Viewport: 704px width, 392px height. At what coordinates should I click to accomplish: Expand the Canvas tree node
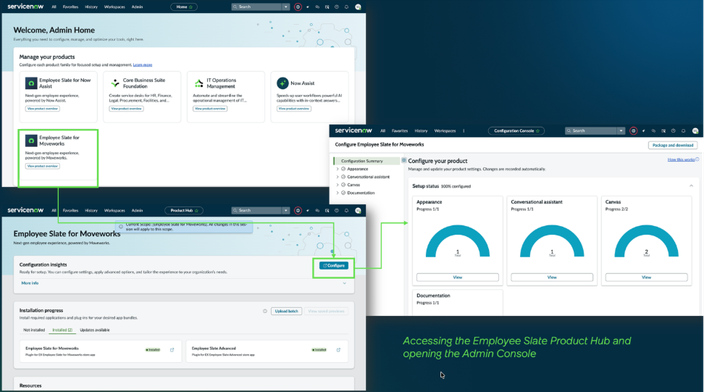pos(338,185)
